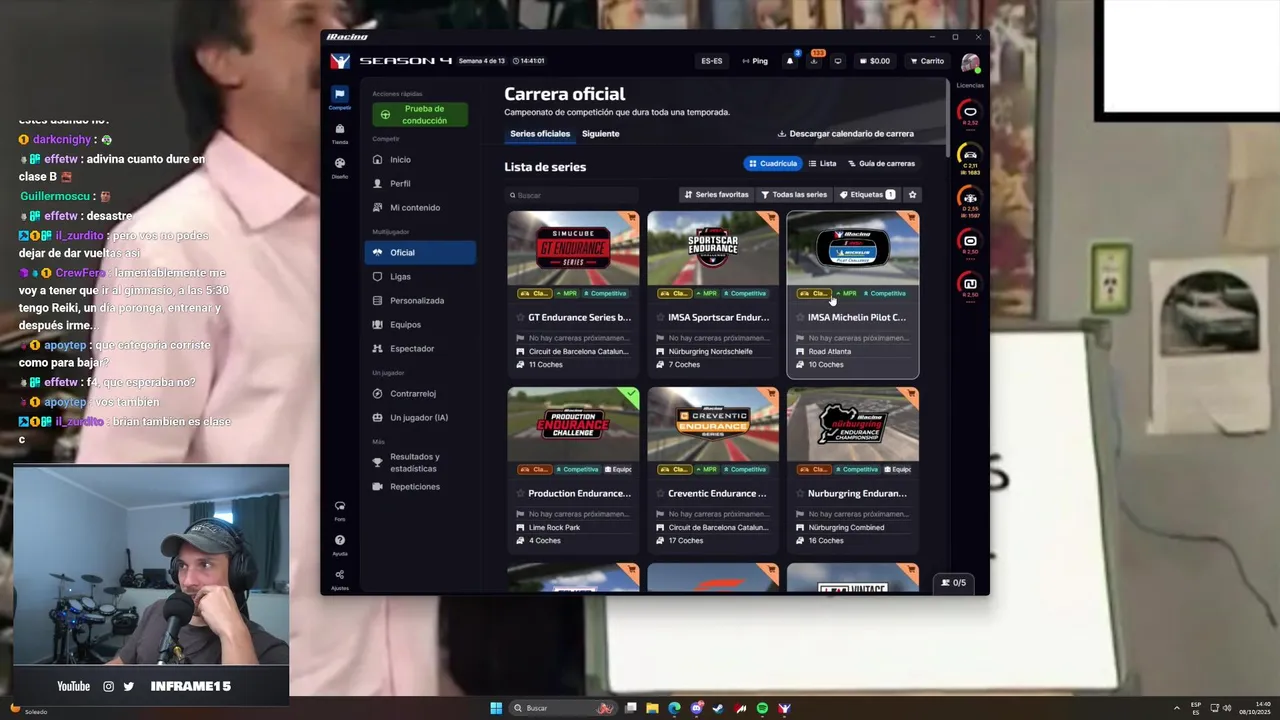Favorite the Creventic Endurance Series star
Image resolution: width=1280 pixels, height=720 pixels.
pyautogui.click(x=660, y=493)
